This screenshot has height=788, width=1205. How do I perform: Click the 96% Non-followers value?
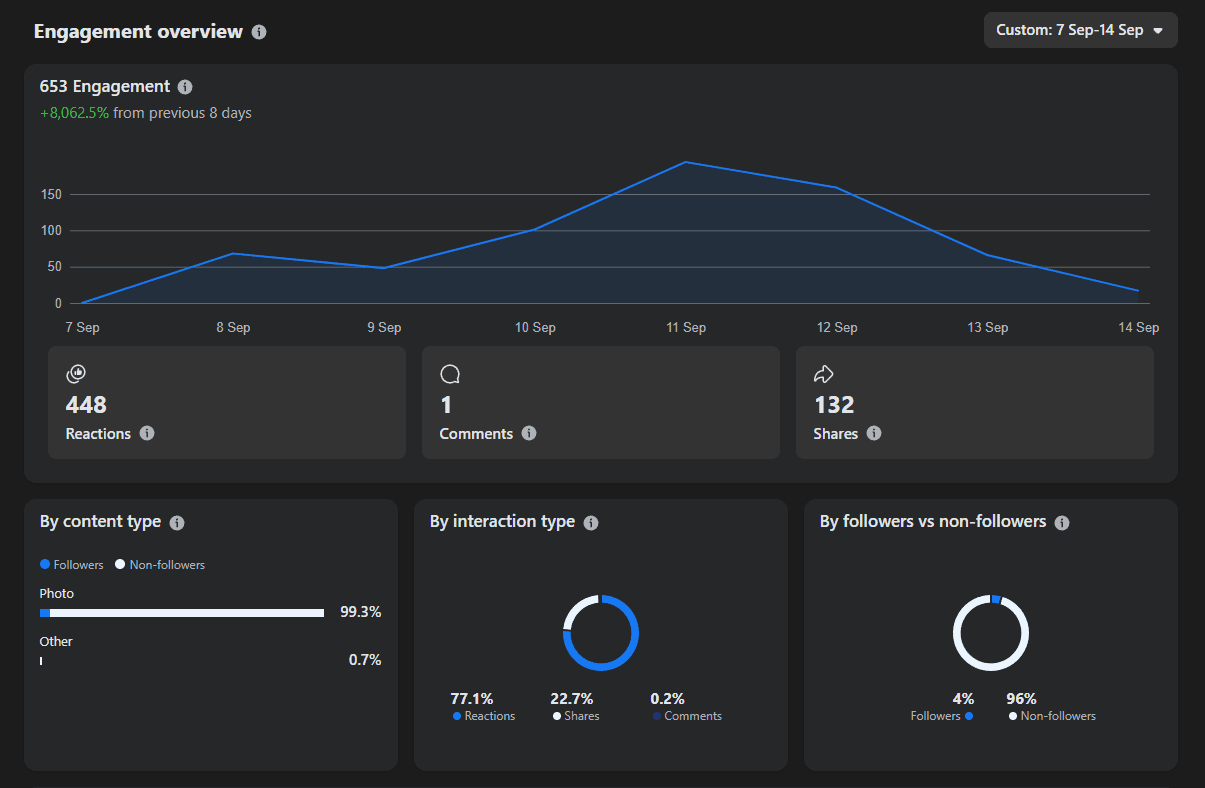[x=1022, y=699]
